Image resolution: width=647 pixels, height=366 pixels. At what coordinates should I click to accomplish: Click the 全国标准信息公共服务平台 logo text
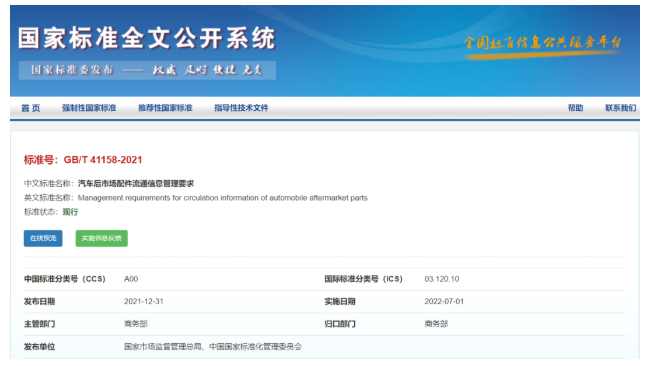click(x=542, y=43)
